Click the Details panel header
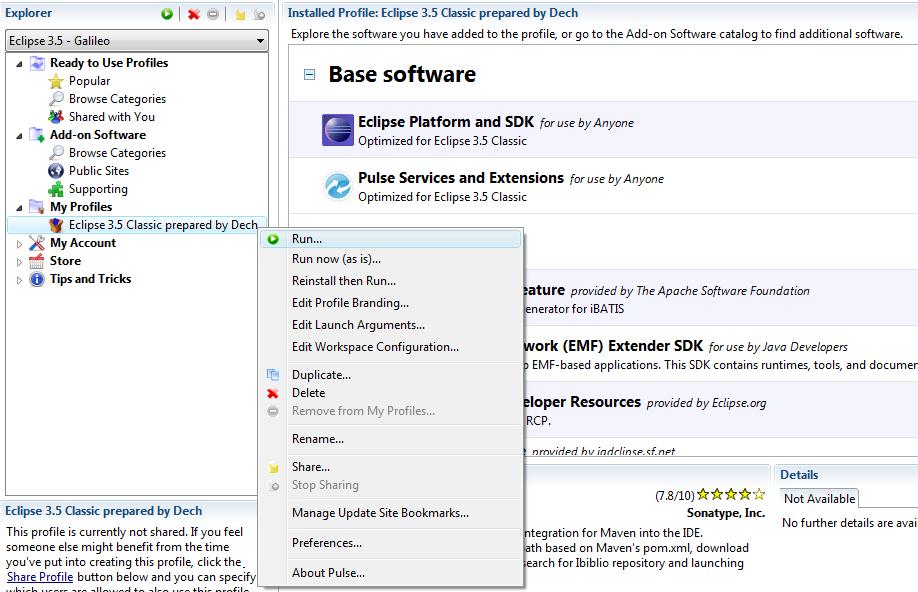The height and width of the screenshot is (592, 918). [x=799, y=475]
